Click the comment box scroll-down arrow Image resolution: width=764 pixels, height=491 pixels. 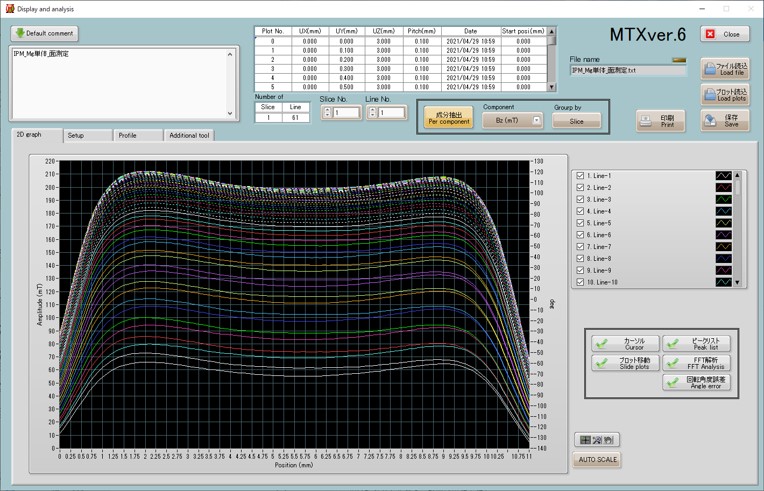tap(230, 113)
